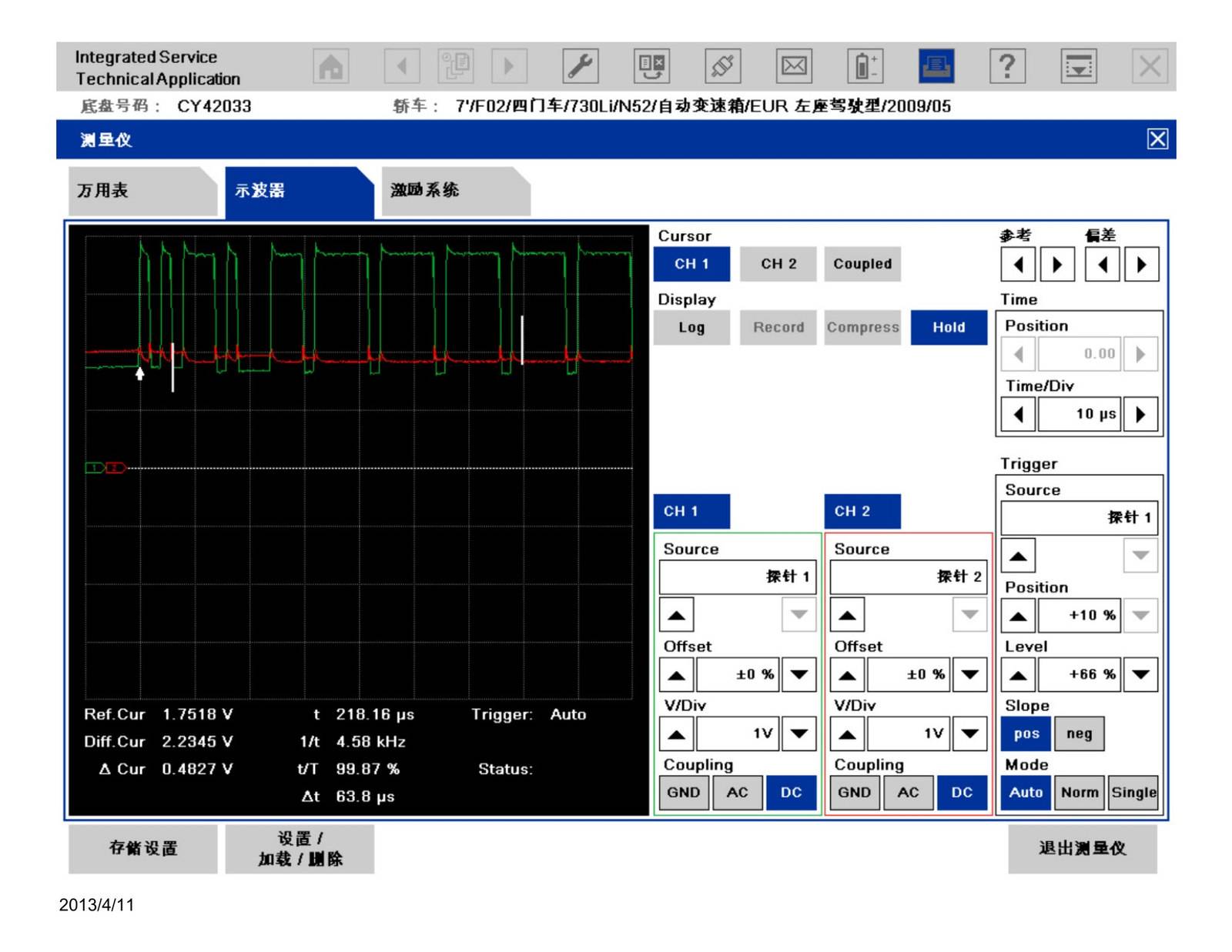Decrease Time/Div with left arrow
The width and height of the screenshot is (1232, 952).
(1018, 414)
